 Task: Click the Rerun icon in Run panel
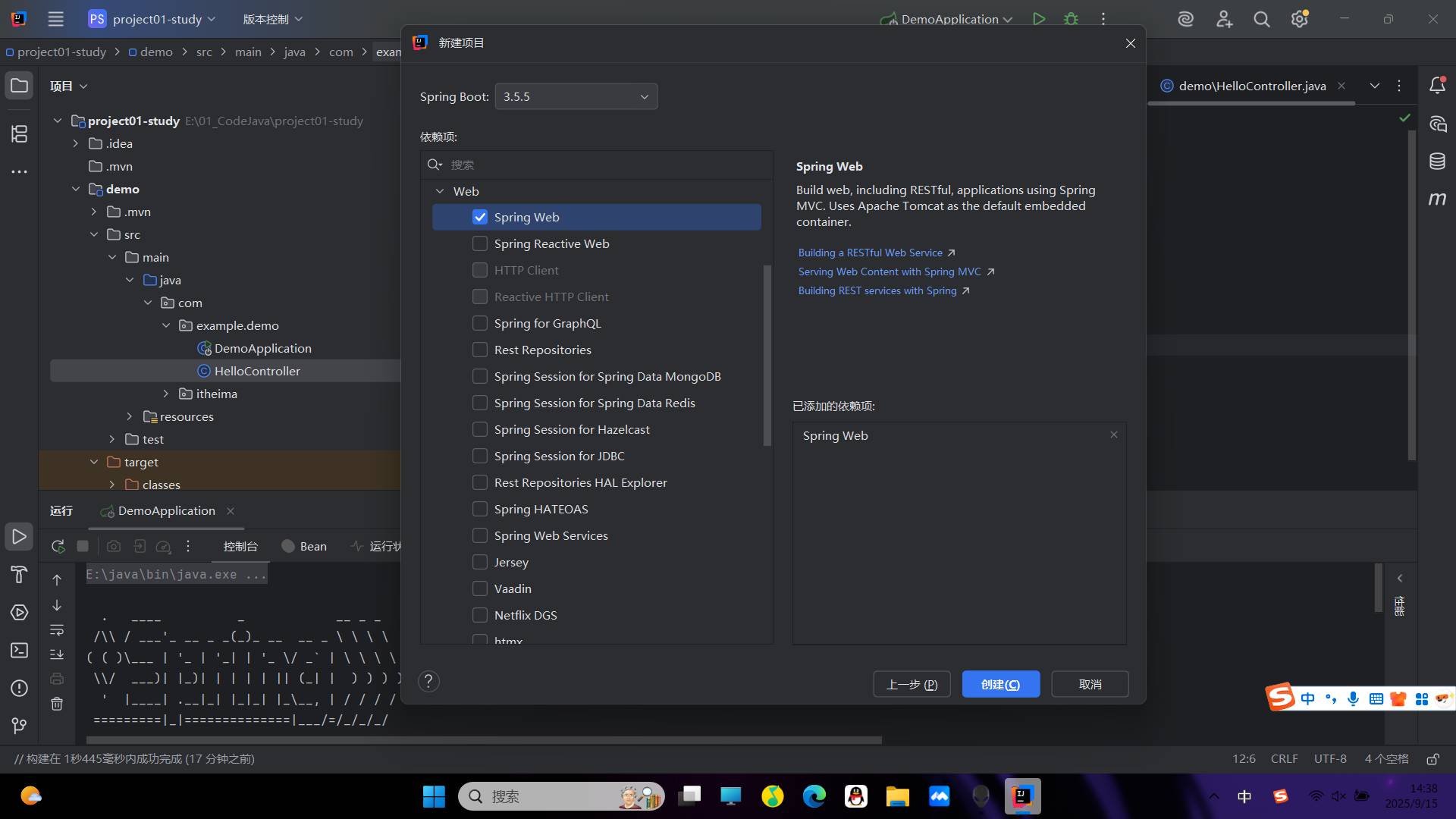click(x=58, y=546)
